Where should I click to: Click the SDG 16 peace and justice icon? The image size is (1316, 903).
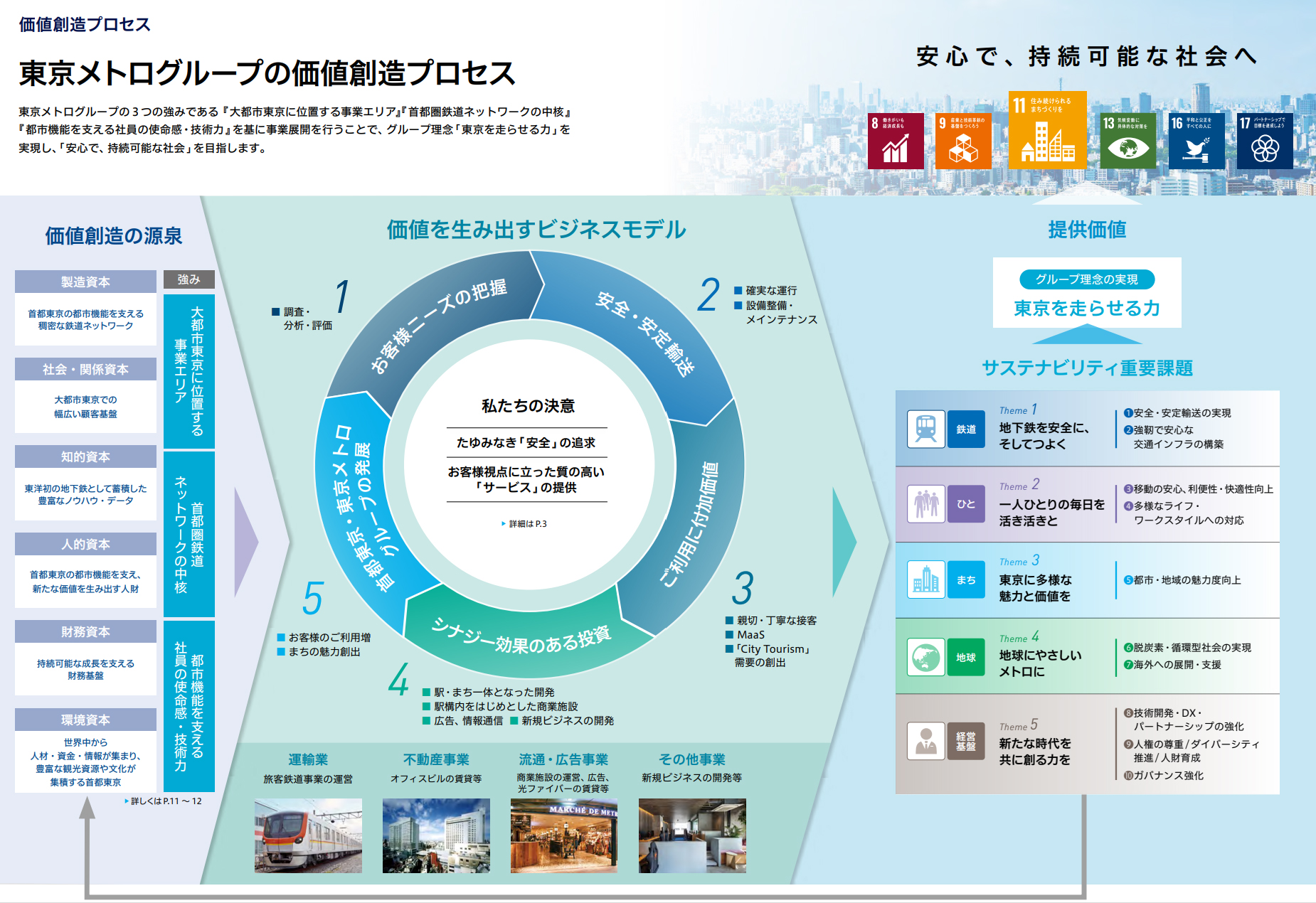pos(1196,141)
